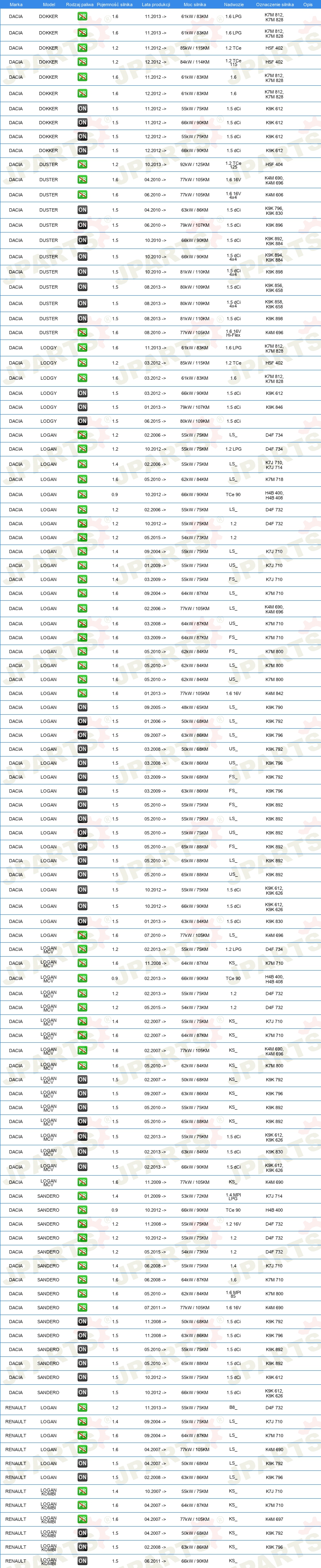Click the 'K9K 846' engine code cell
Screen dimensions: 321x1568
(274, 408)
